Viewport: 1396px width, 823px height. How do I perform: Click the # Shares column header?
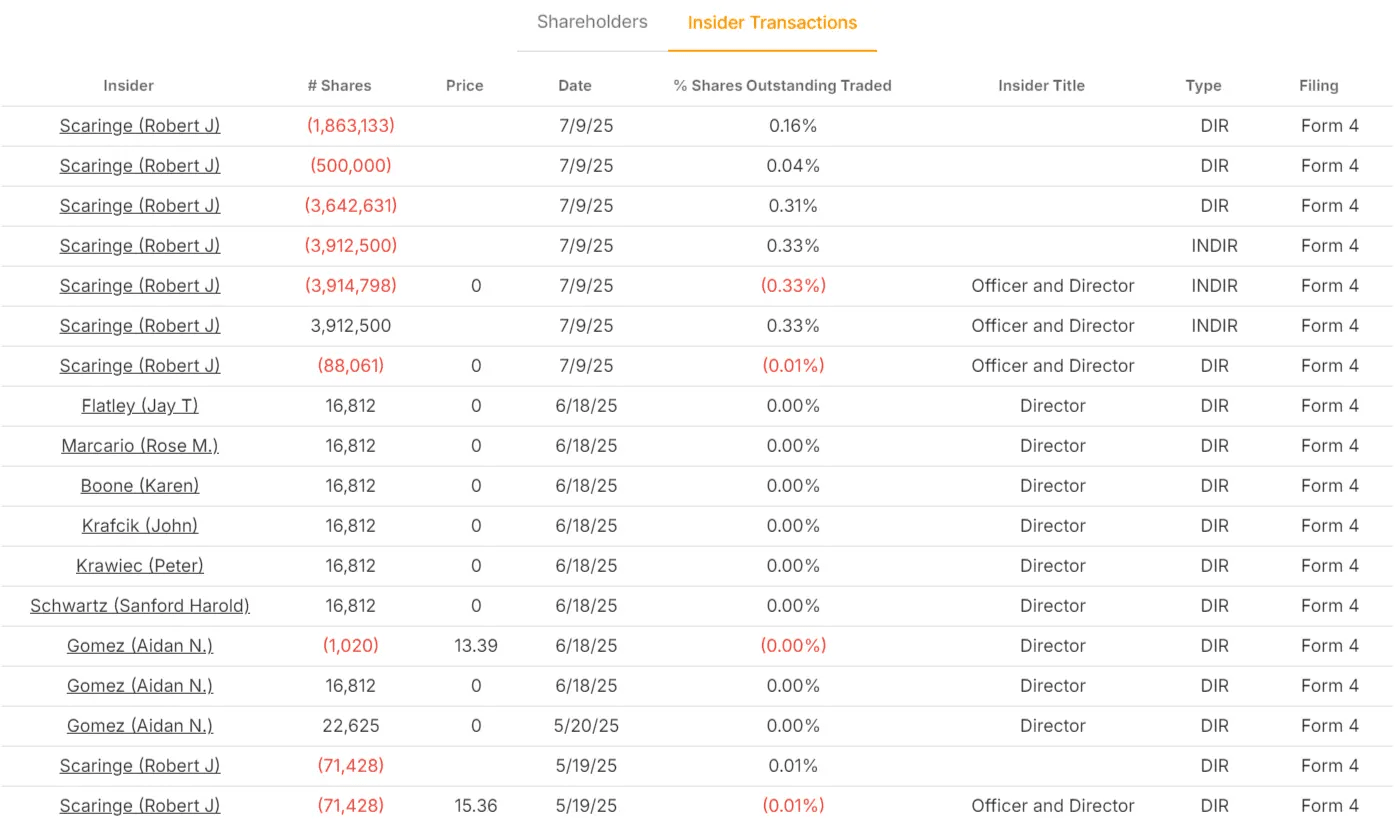click(x=339, y=86)
